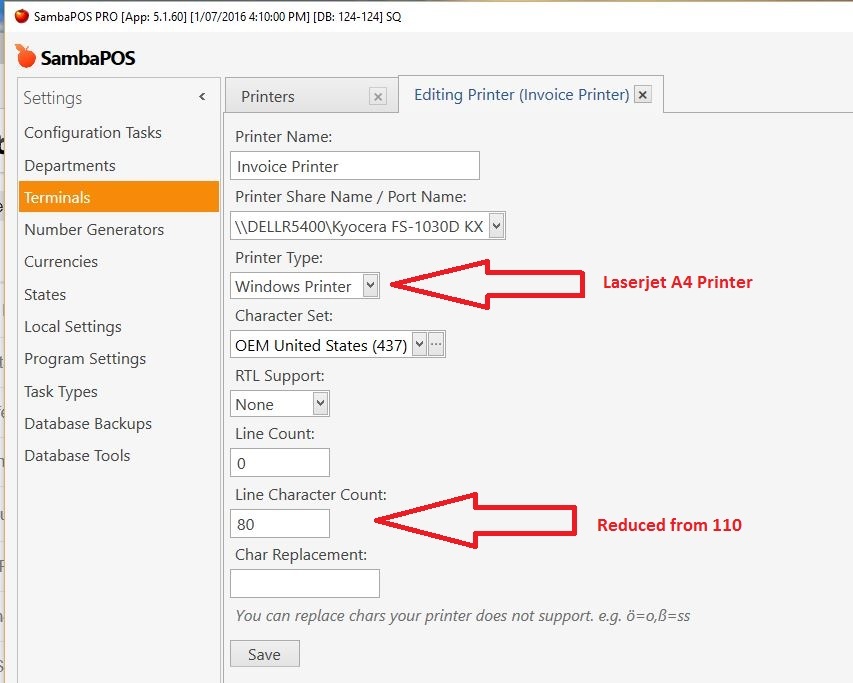This screenshot has width=853, height=683.
Task: Close the Editing Printer tab
Action: [642, 95]
